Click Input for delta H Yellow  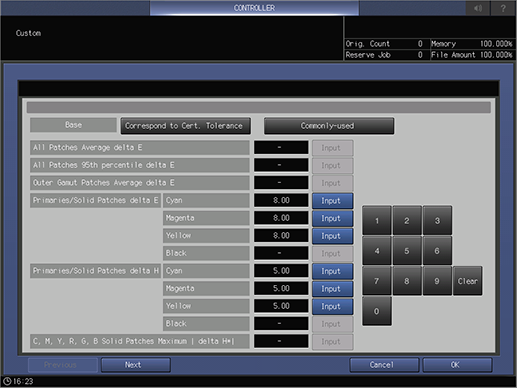tap(332, 306)
